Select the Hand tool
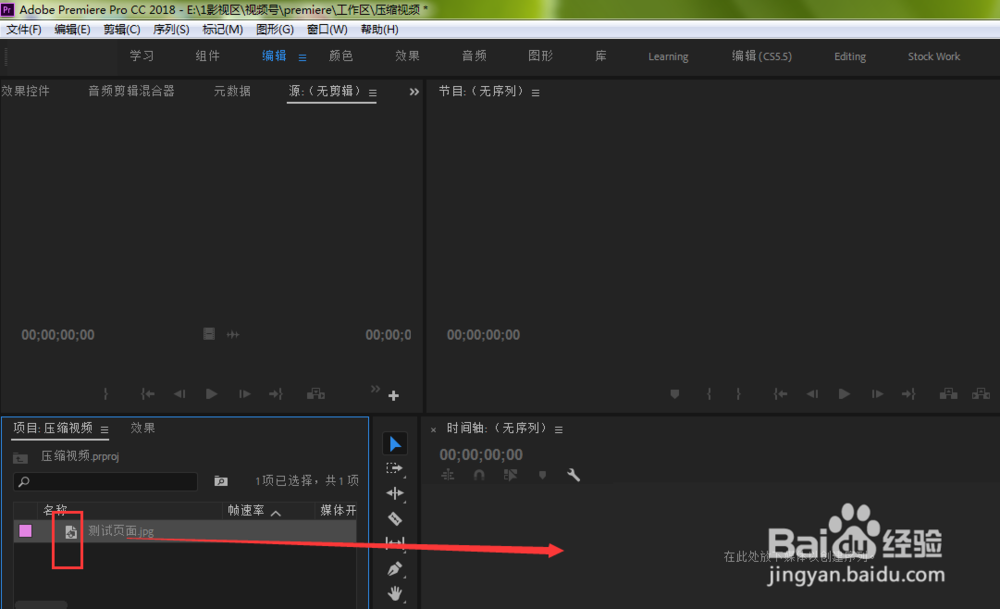 point(395,594)
